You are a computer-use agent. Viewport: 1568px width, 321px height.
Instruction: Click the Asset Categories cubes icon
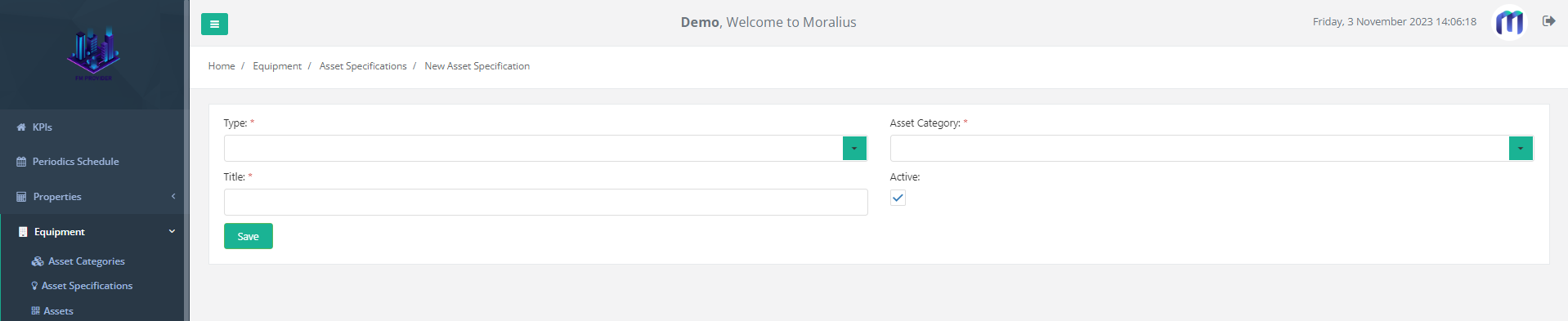tap(38, 261)
